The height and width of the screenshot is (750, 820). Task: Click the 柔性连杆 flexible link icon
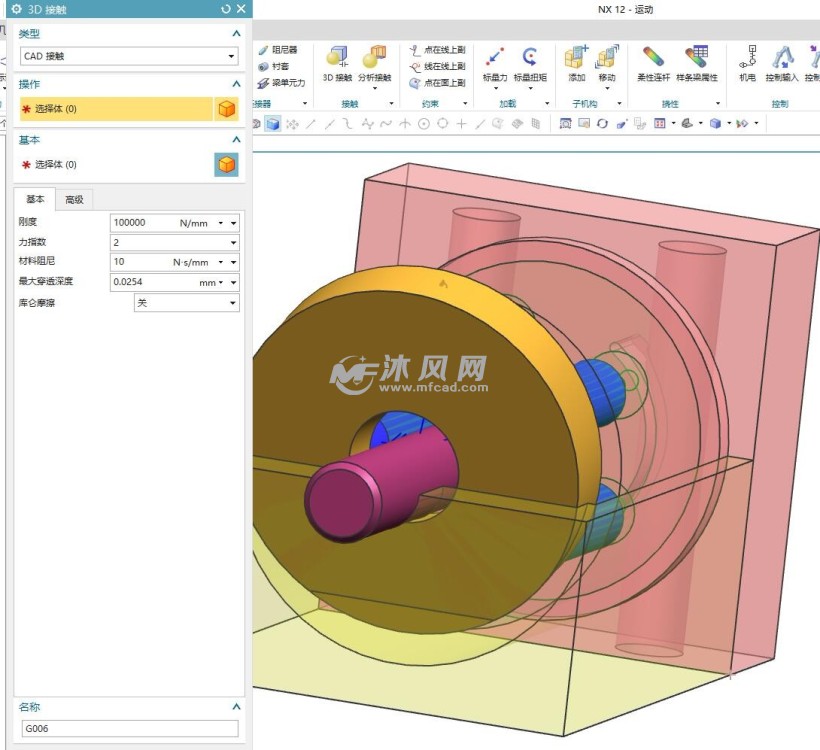[654, 59]
